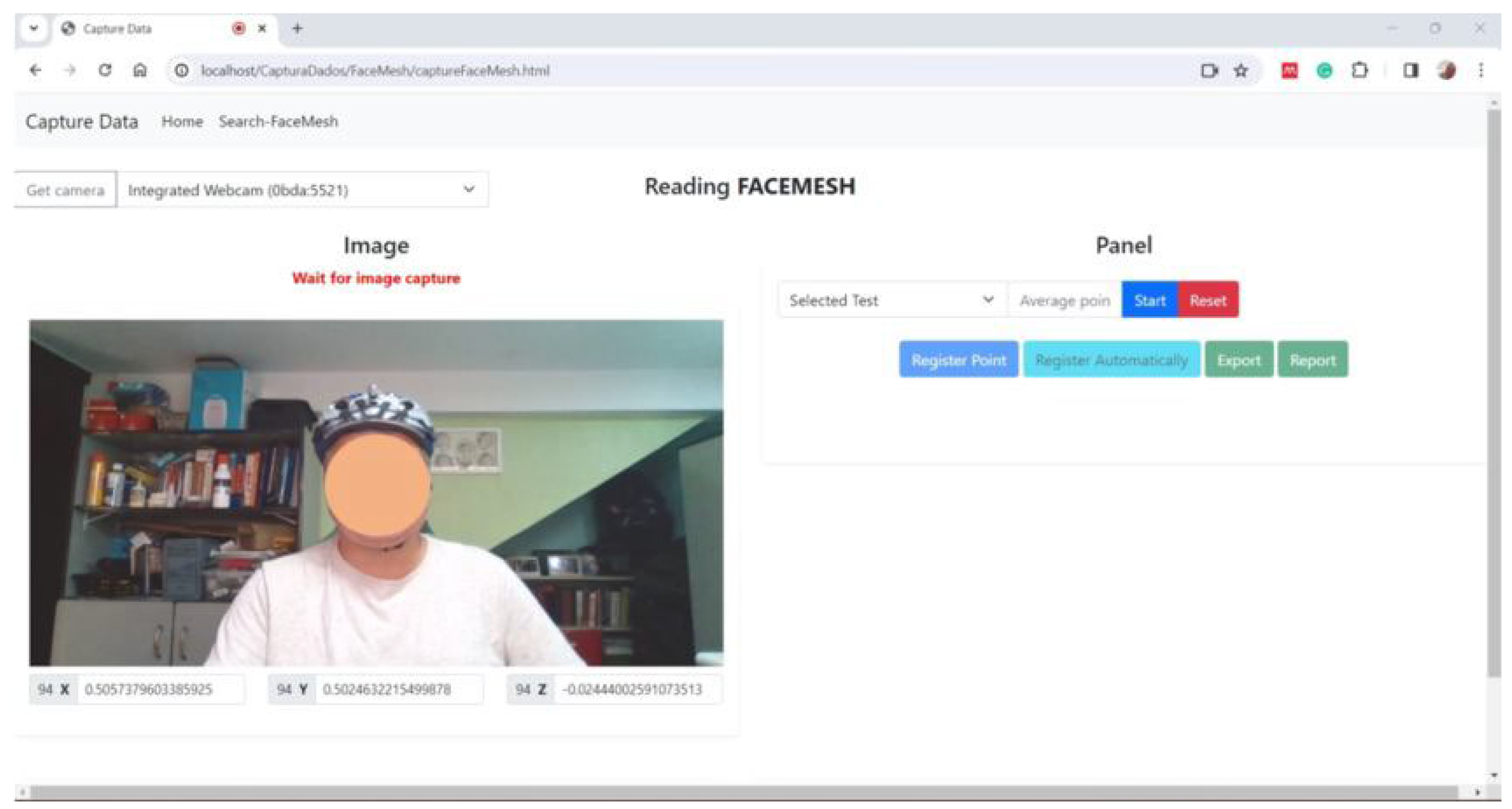Viewport: 1512px width, 809px height.
Task: Click the Average point input field
Action: (x=1064, y=301)
